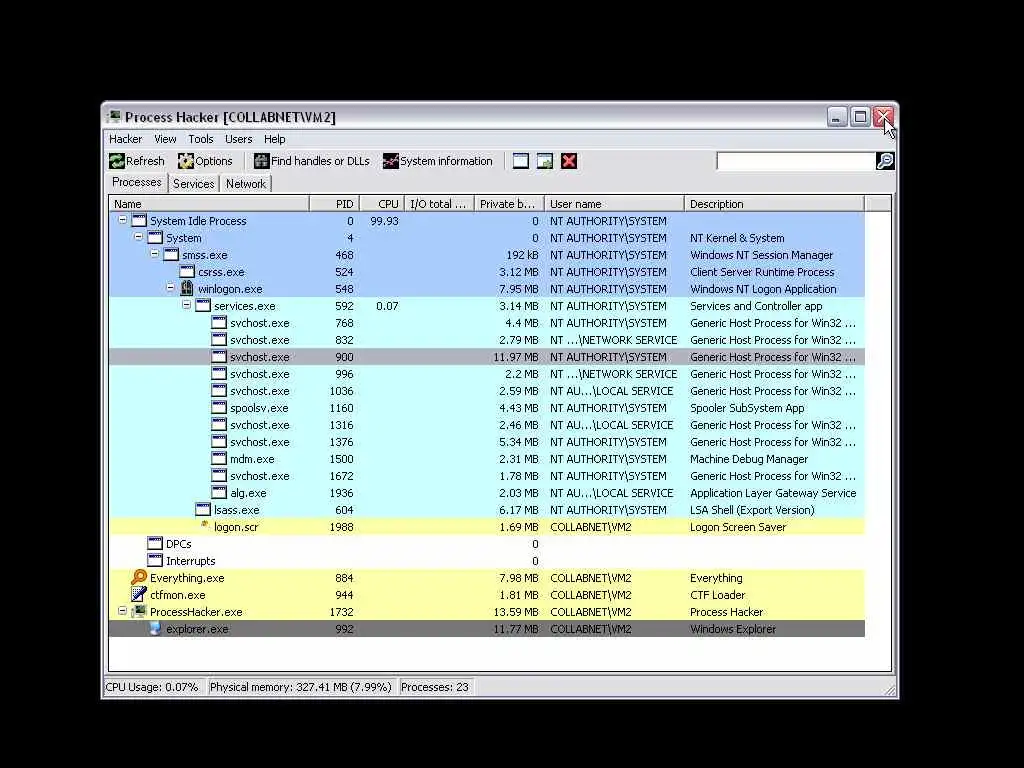The width and height of the screenshot is (1024, 768).
Task: Open the Tools menu
Action: [200, 139]
